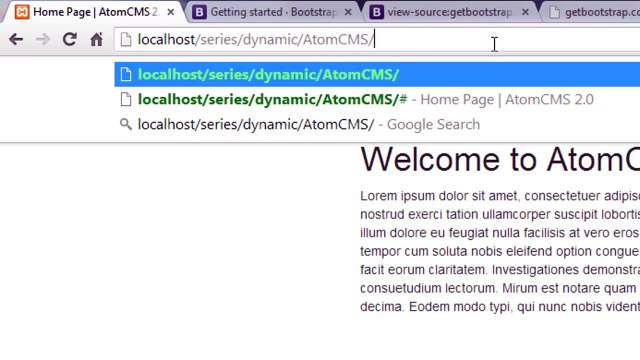The image size is (640, 360).
Task: Choose the AtomCMS/# Home Page suggestion
Action: (x=377, y=99)
